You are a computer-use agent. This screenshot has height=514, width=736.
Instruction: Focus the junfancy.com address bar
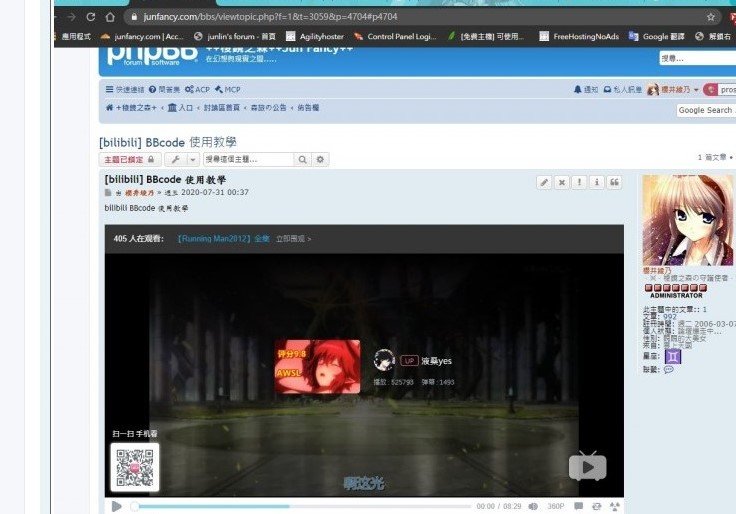click(x=421, y=17)
